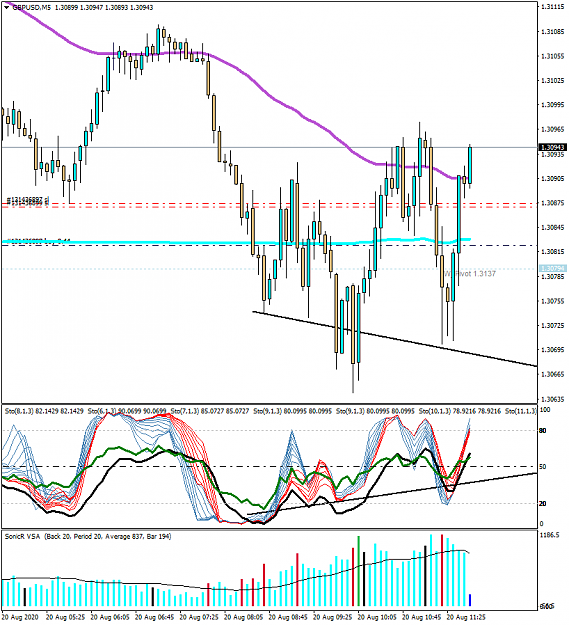Select the 20 Aug 11:25 time label
This screenshot has height=625, width=569.
(467, 617)
